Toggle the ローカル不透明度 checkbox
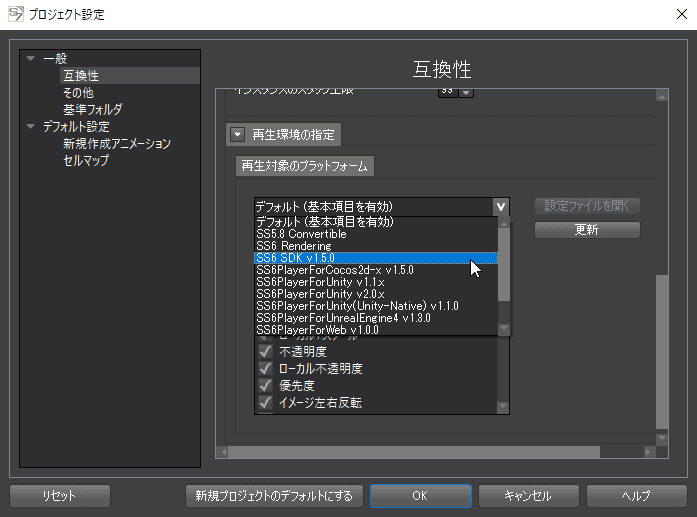 [x=265, y=369]
